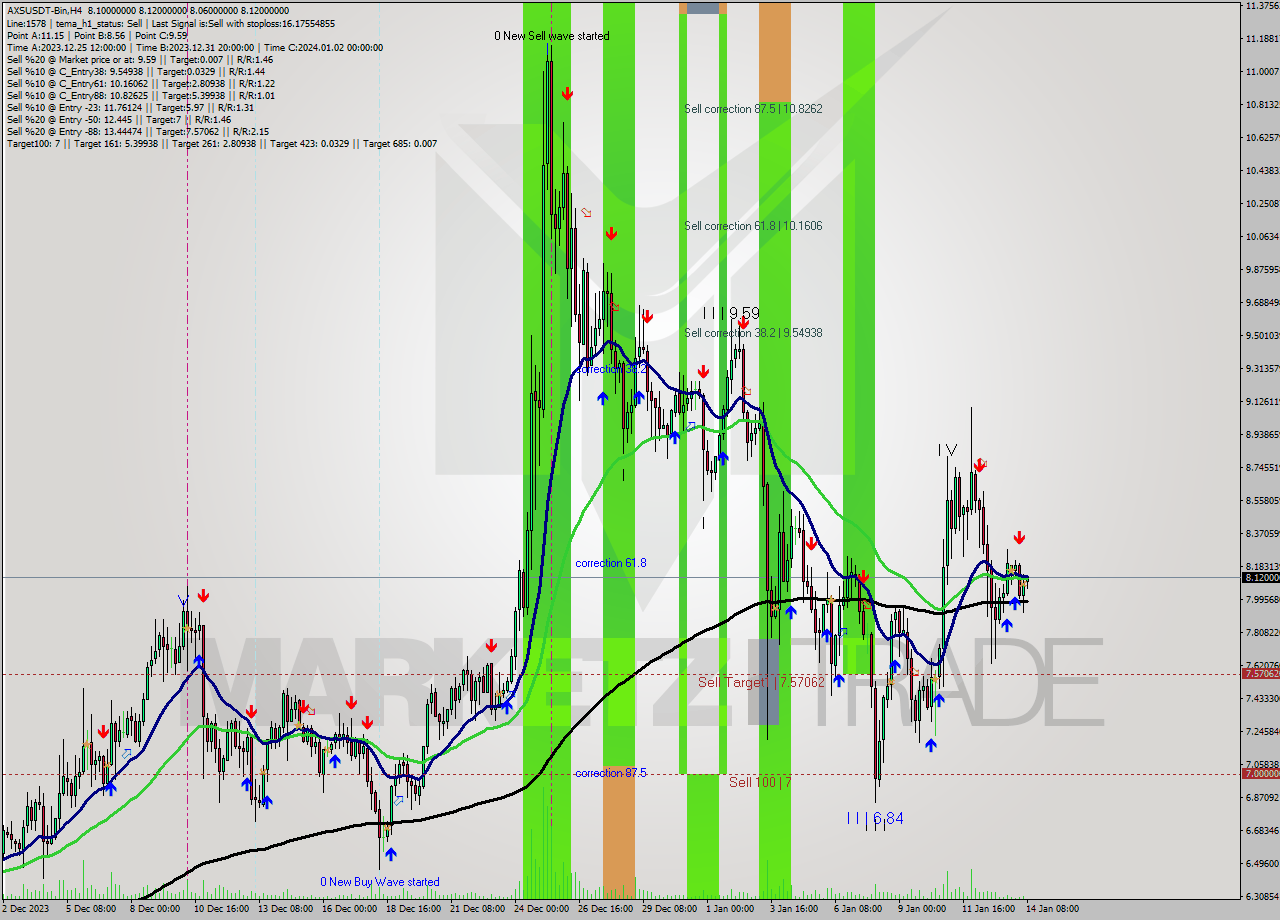Click the "29 Dec 08:00" time axis label

coord(670,909)
